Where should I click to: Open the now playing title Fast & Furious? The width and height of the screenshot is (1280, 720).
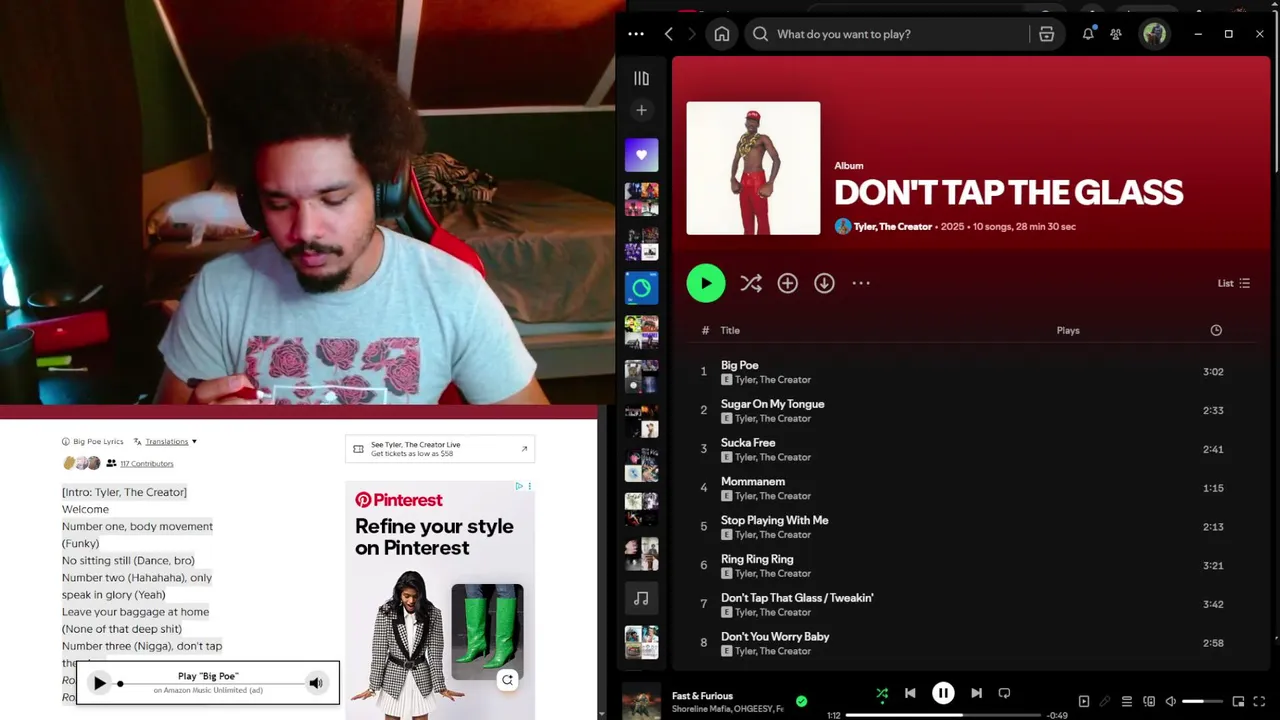point(702,696)
